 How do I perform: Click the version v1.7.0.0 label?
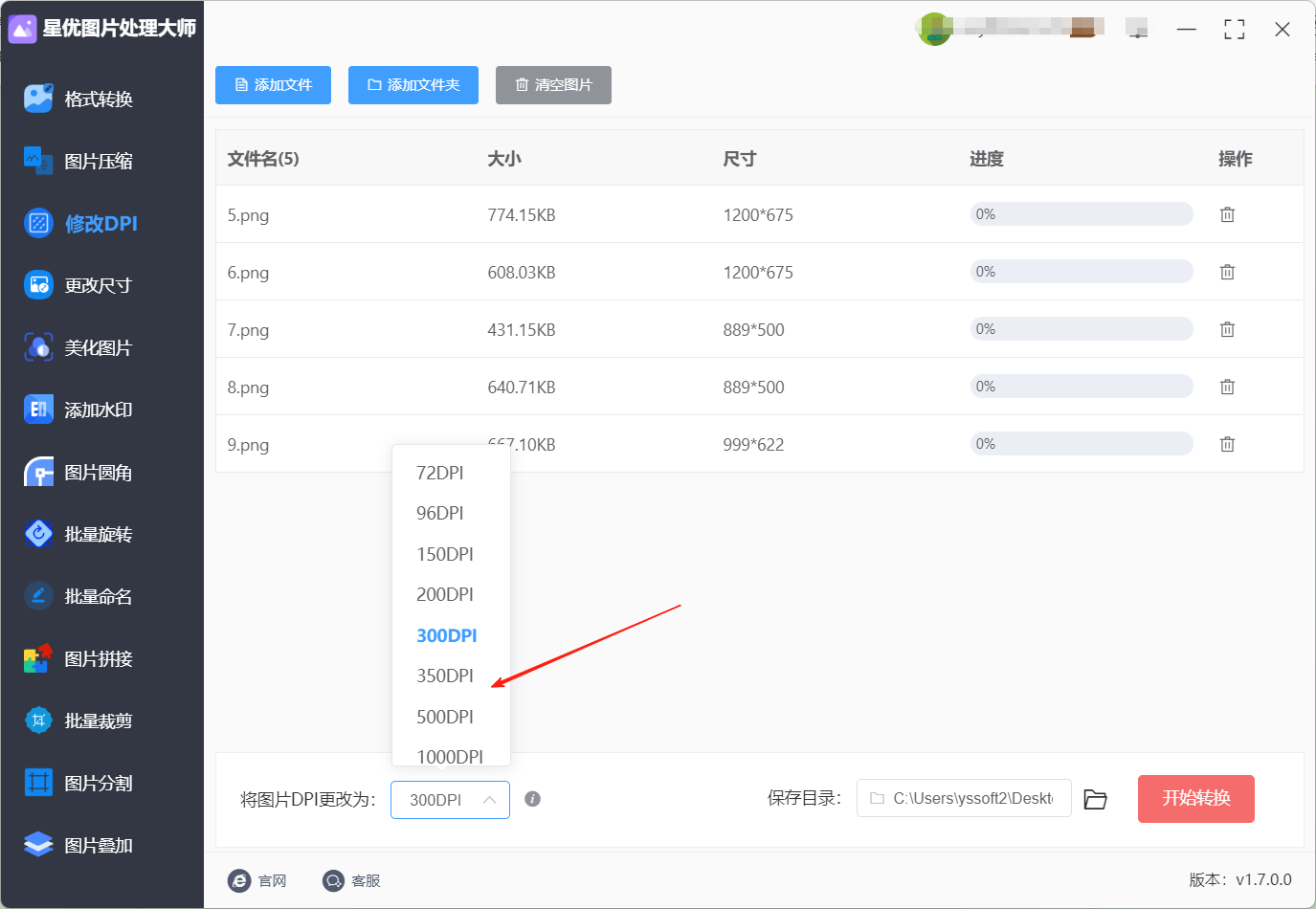tap(1240, 879)
